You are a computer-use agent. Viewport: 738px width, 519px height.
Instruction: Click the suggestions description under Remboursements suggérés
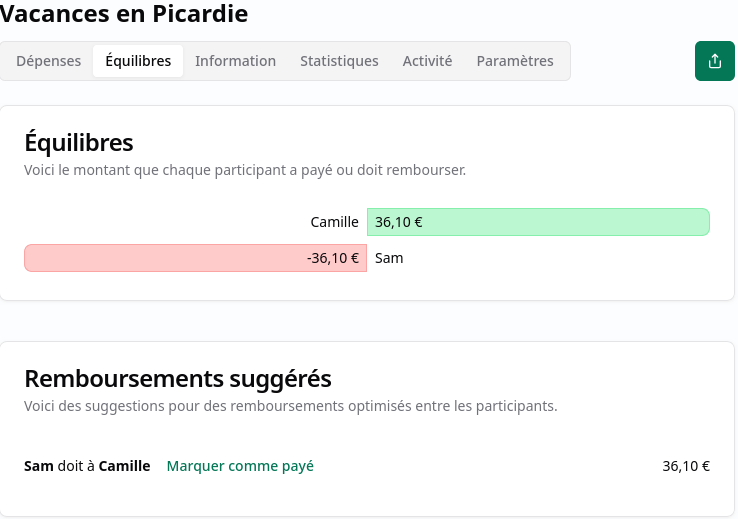[290, 406]
